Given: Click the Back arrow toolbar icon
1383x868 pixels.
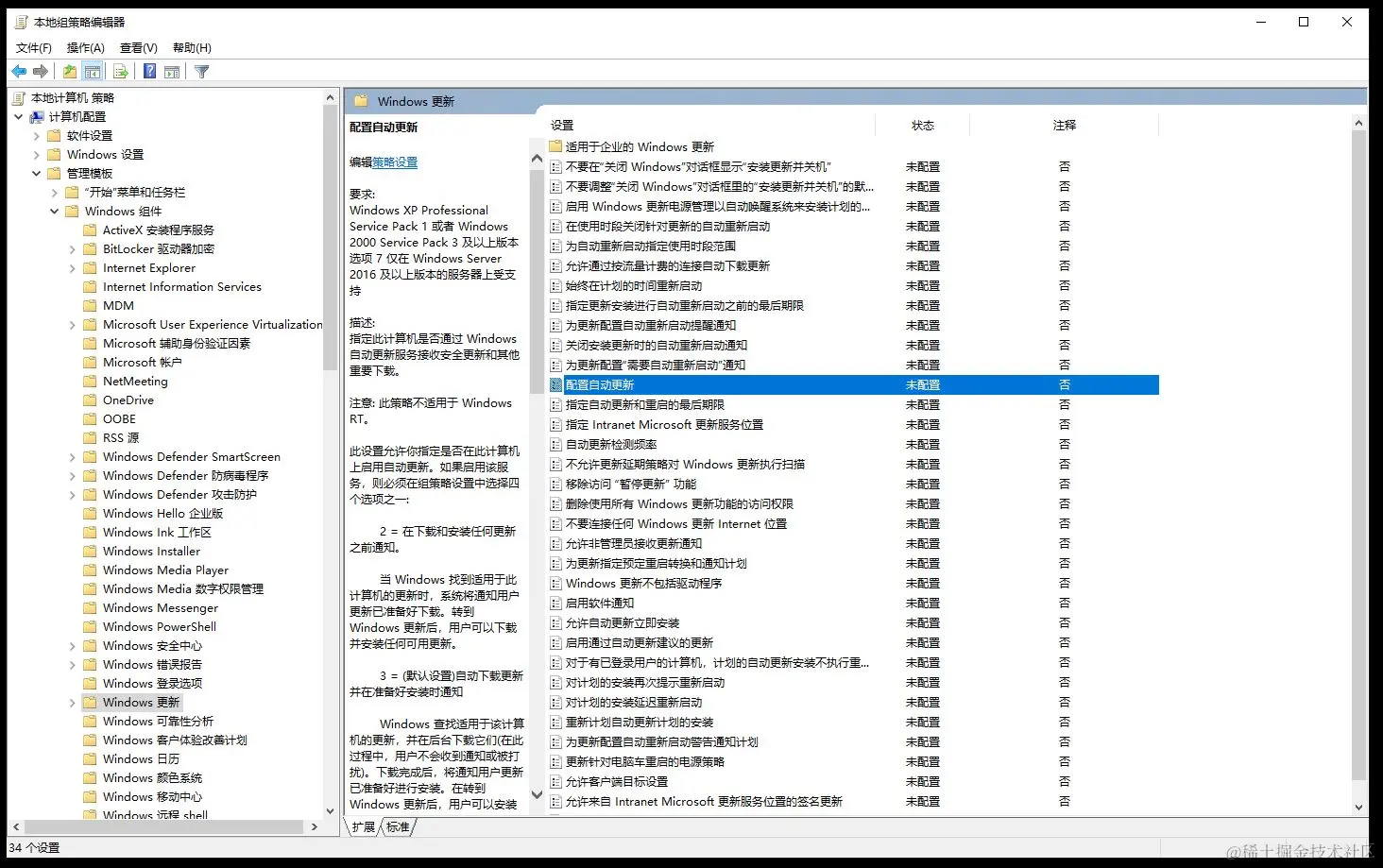Looking at the screenshot, I should (x=19, y=72).
